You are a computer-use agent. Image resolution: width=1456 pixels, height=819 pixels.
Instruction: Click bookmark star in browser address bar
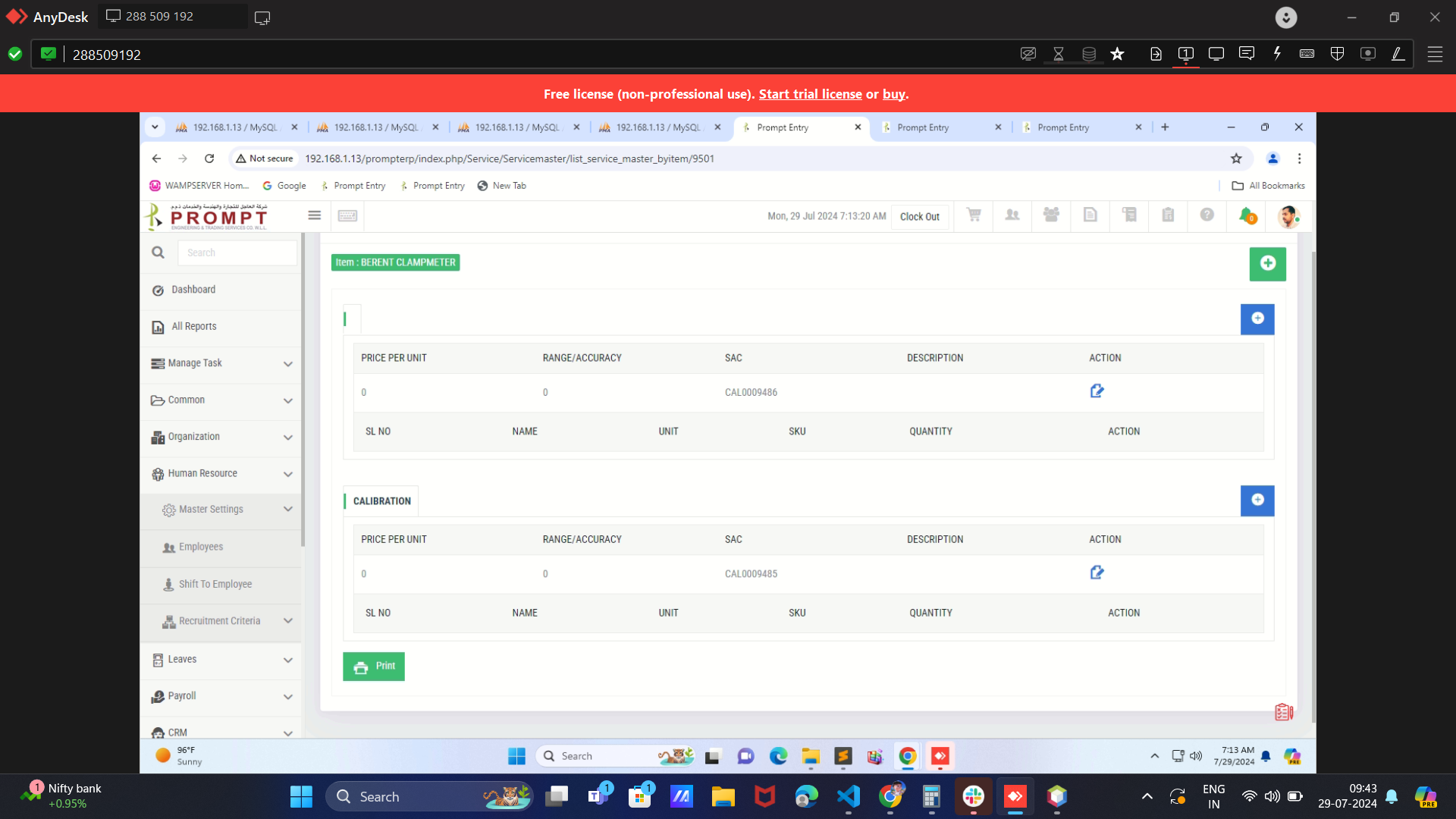coord(1236,158)
